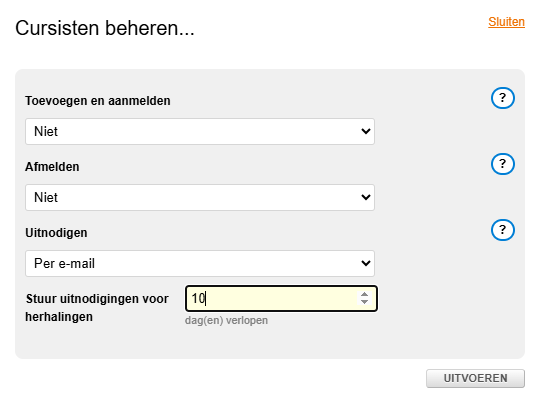Open the Afmelden dropdown showing Niet
The height and width of the screenshot is (399, 539).
[200, 198]
